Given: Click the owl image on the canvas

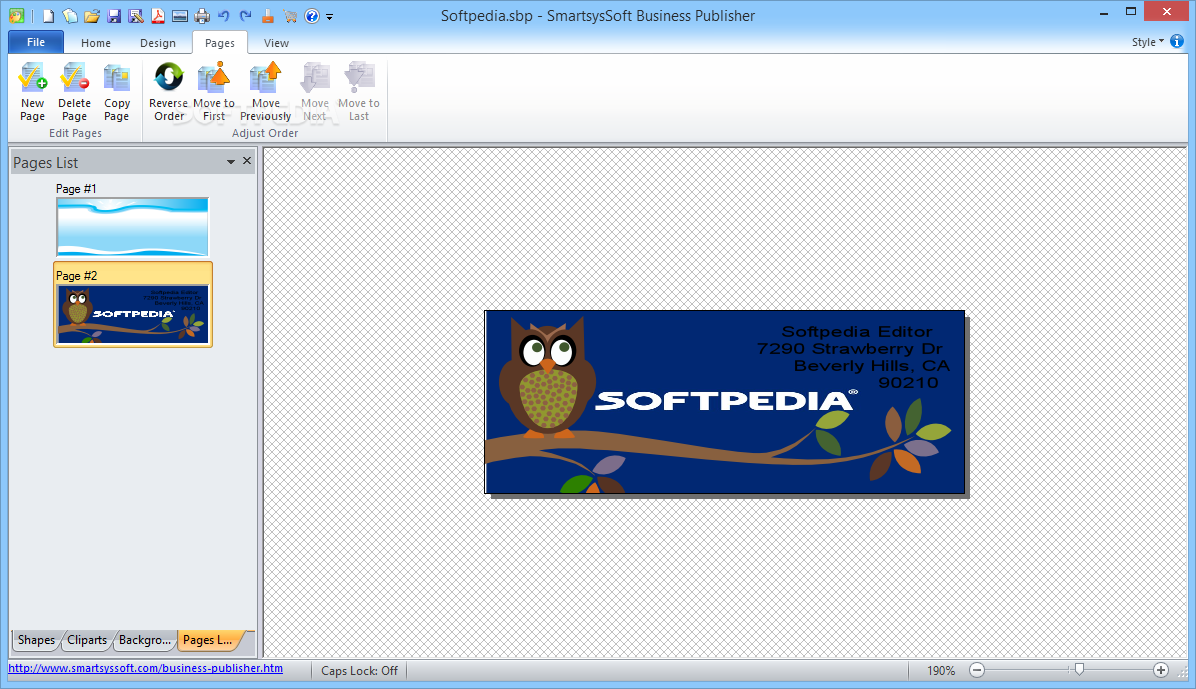Looking at the screenshot, I should click(547, 377).
